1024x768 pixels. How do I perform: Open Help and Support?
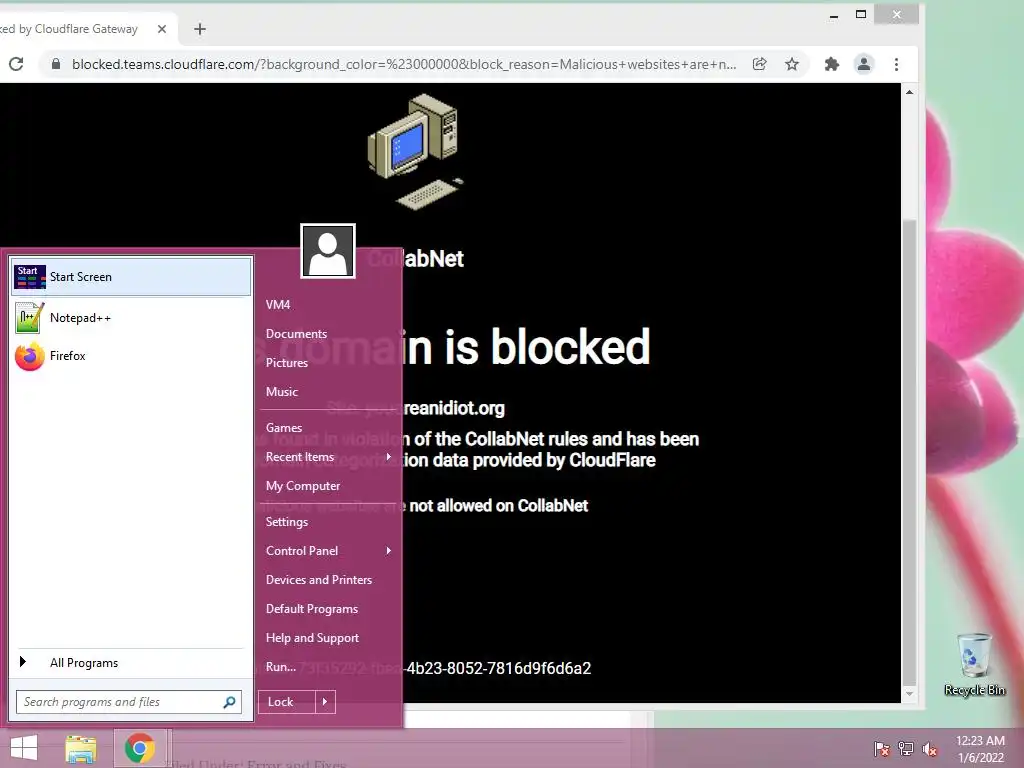point(312,638)
